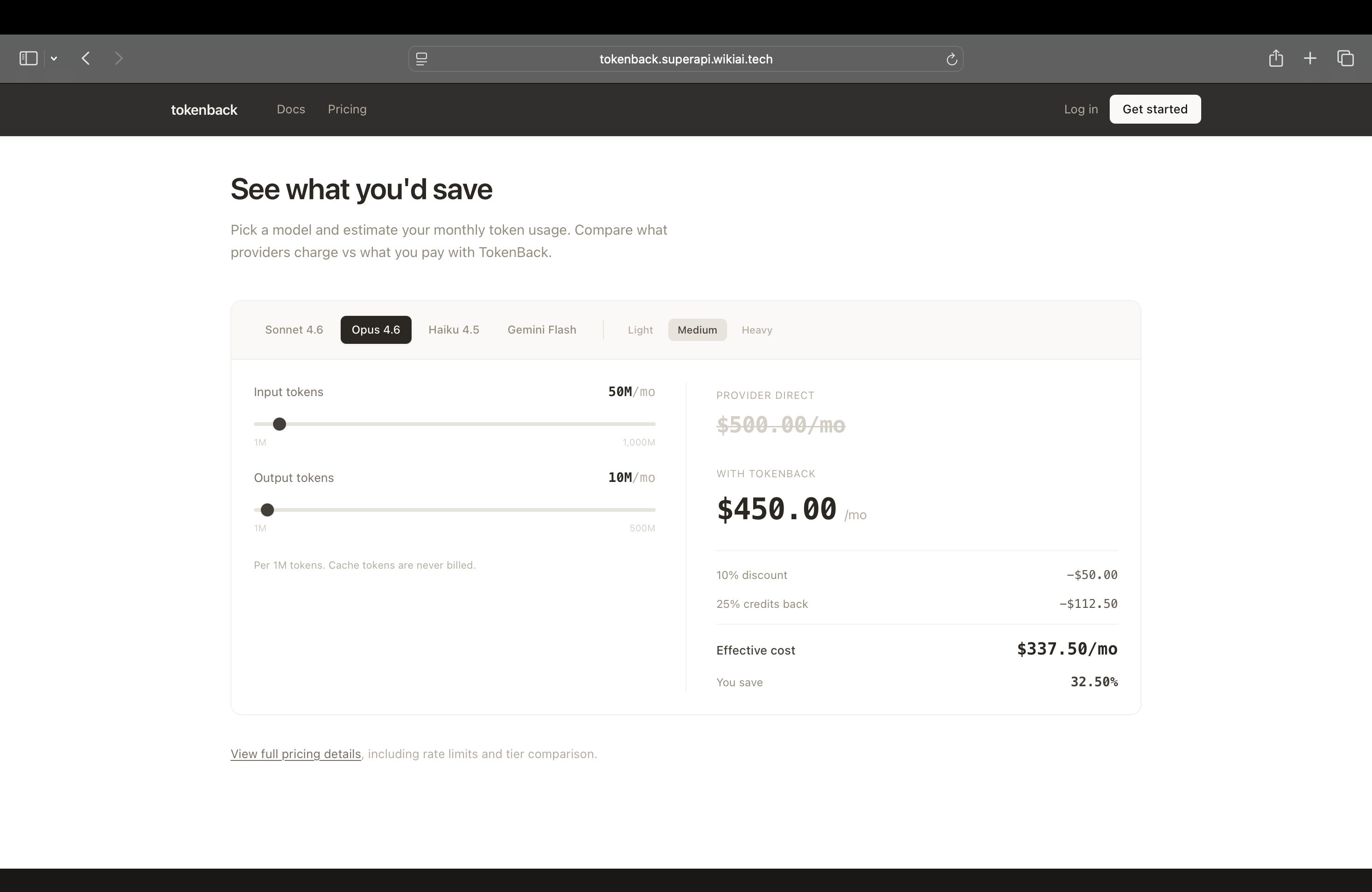Click the Input tokens slider handle
The image size is (1372, 892).
[280, 424]
